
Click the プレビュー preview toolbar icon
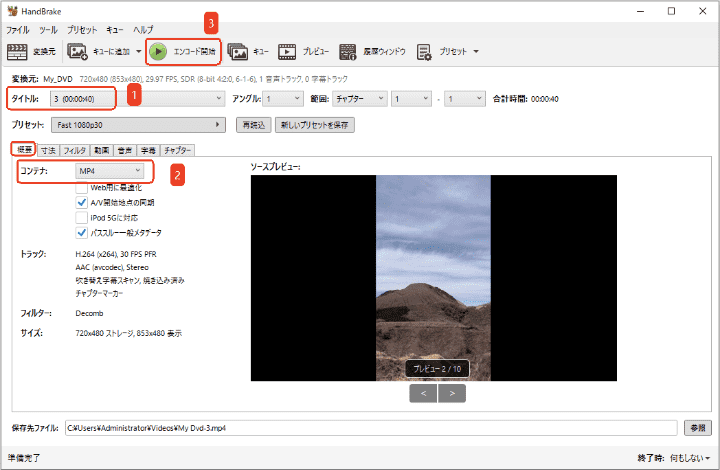tap(288, 51)
